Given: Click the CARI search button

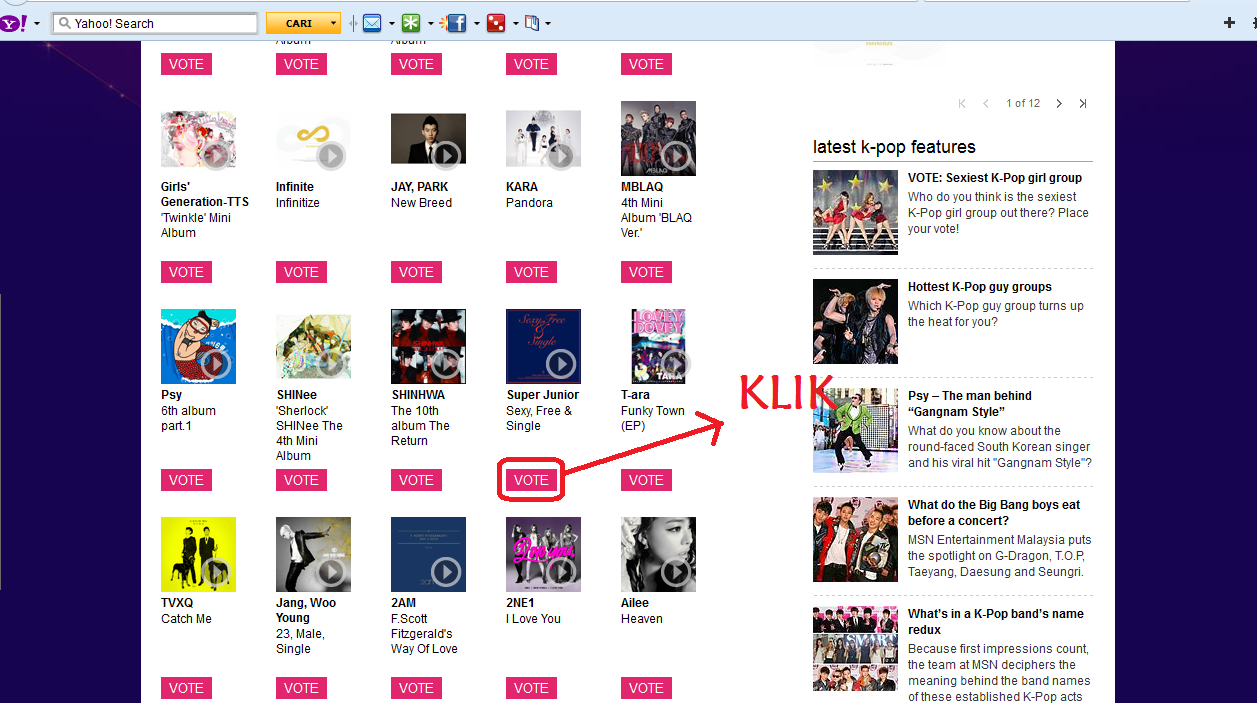Looking at the screenshot, I should coord(304,23).
